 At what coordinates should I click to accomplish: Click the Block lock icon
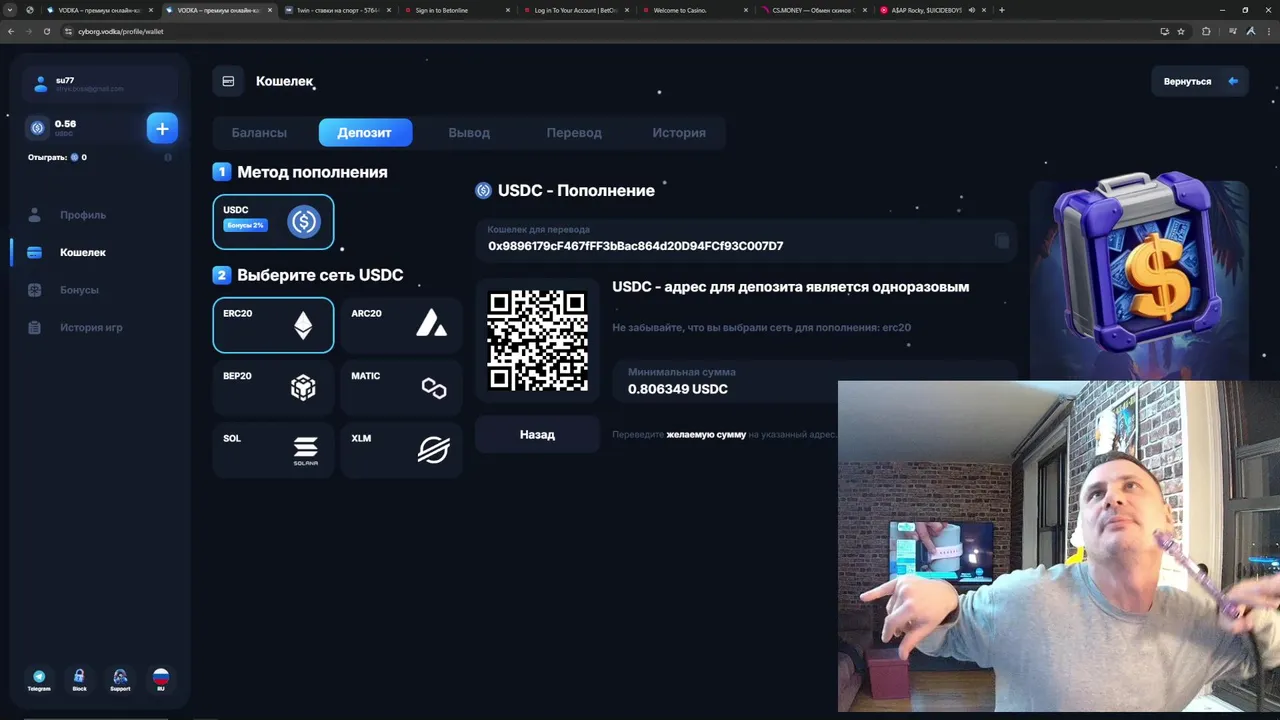[x=79, y=680]
